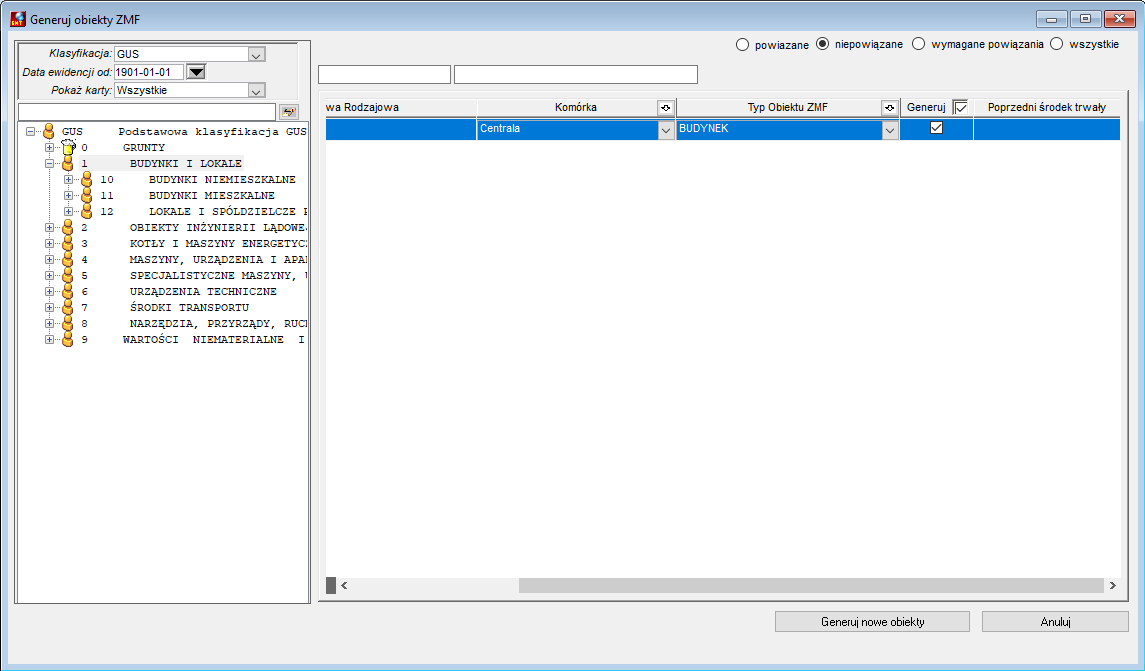Screen dimensions: 1145x671
Task: Click the icon of node 8 NARZĘDZIA
Action: (x=68, y=323)
